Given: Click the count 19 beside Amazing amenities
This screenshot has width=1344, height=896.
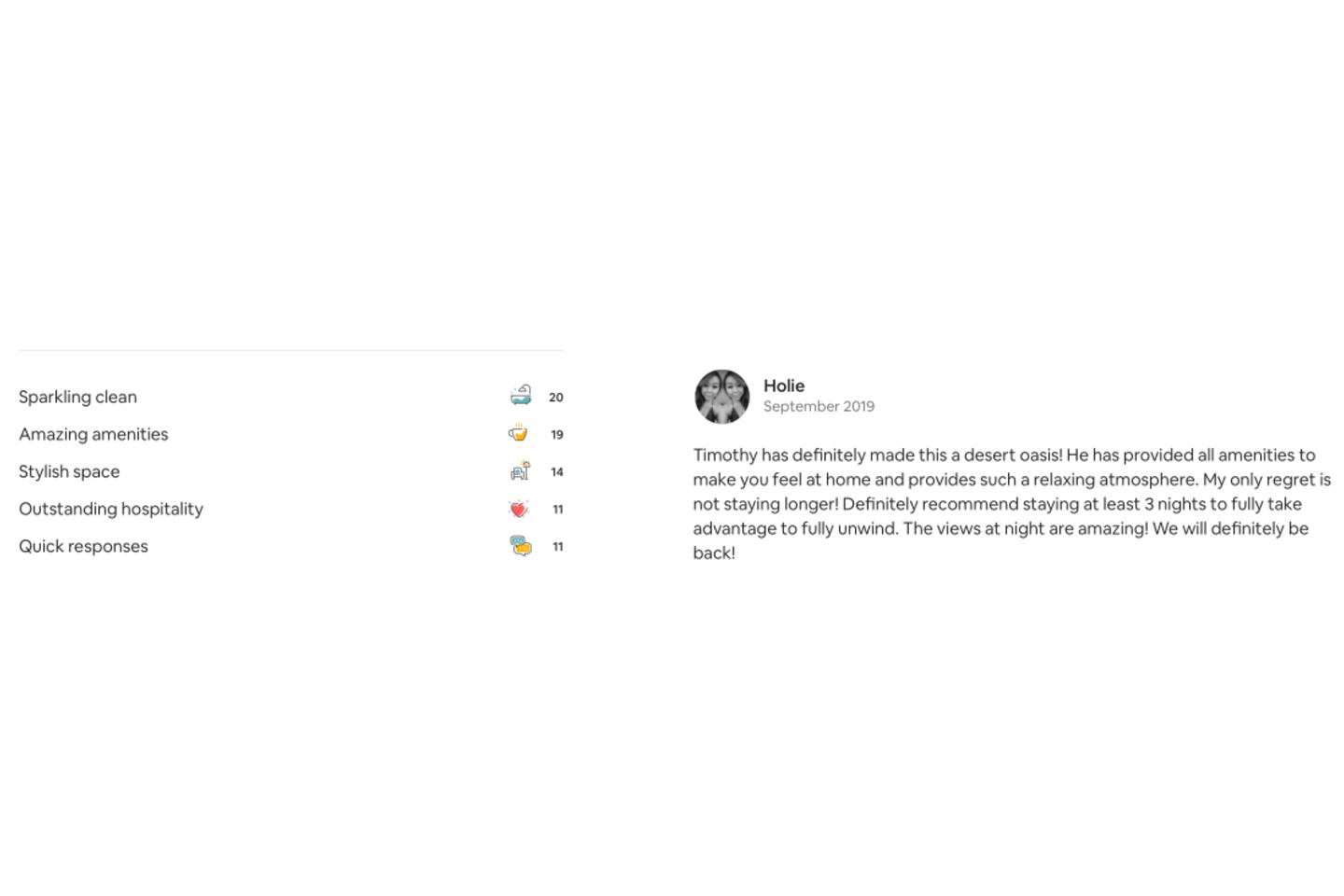Looking at the screenshot, I should tap(557, 435).
